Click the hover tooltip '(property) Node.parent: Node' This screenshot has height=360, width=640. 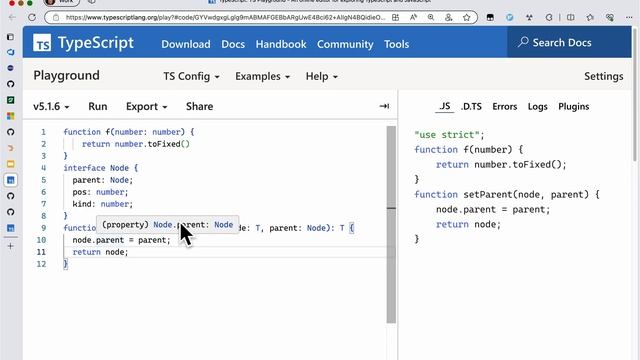167,224
